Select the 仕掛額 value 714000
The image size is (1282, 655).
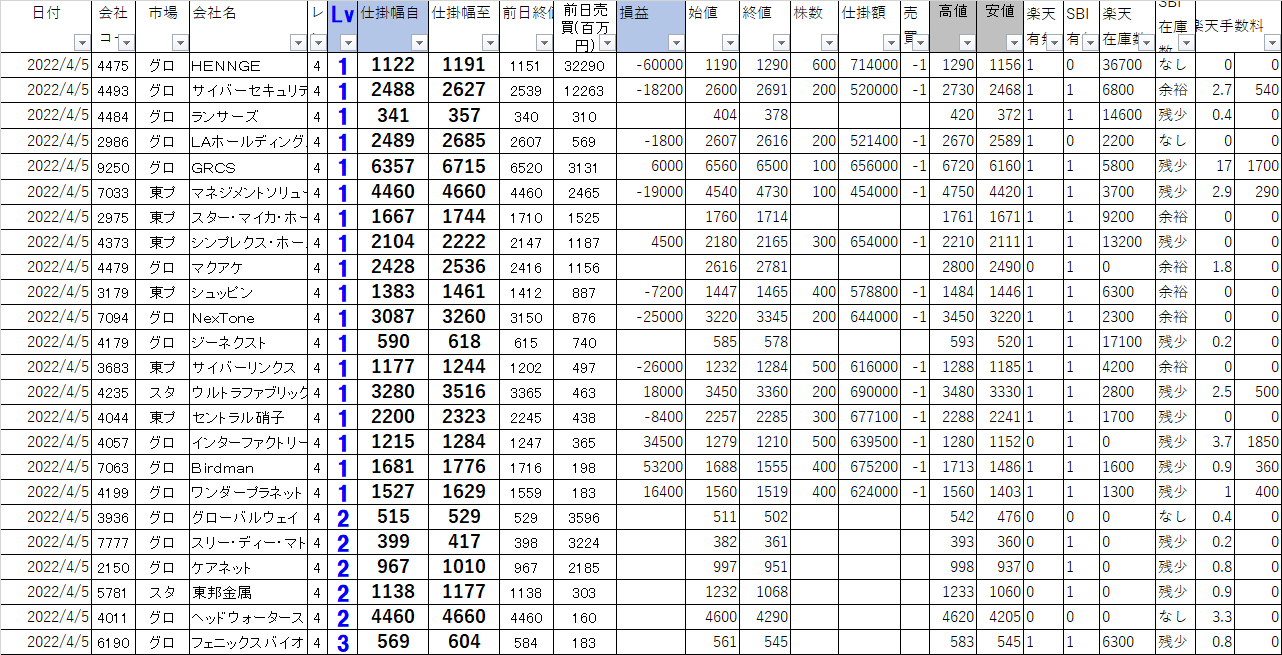tap(870, 65)
